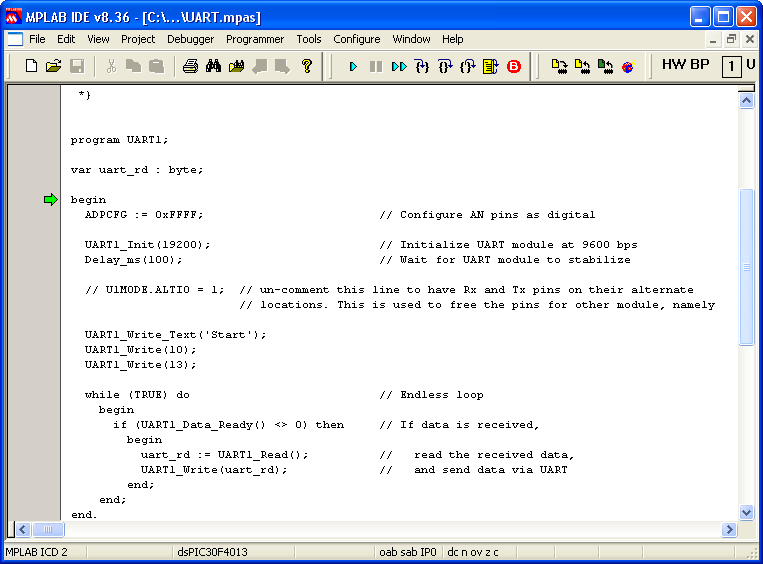Click the 'Delay_ms(100);' statement
This screenshot has height=564, width=763.
133,260
